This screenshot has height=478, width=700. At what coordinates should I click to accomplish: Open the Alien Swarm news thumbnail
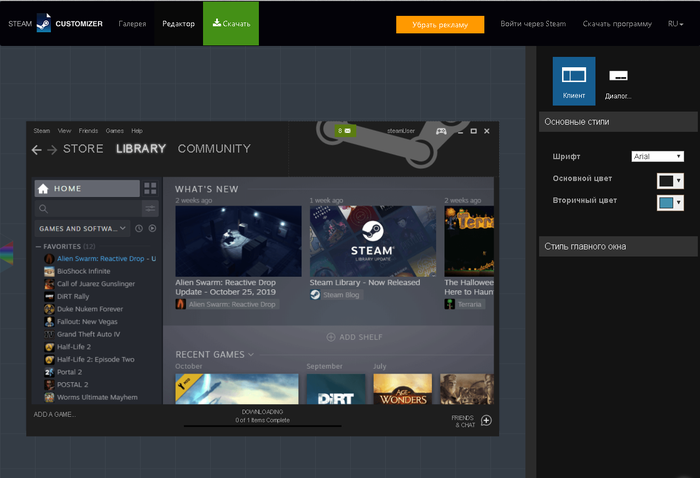click(238, 241)
